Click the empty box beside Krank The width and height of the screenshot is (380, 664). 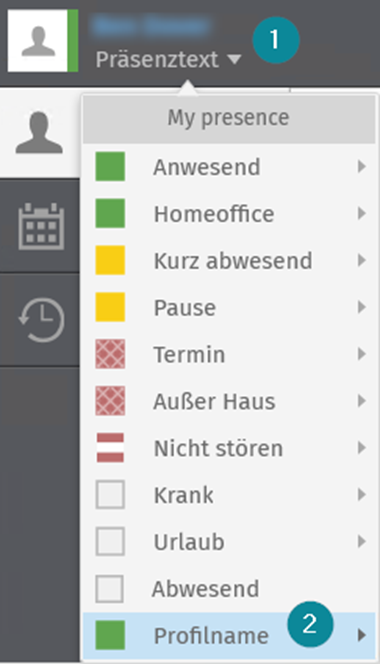[x=110, y=494]
